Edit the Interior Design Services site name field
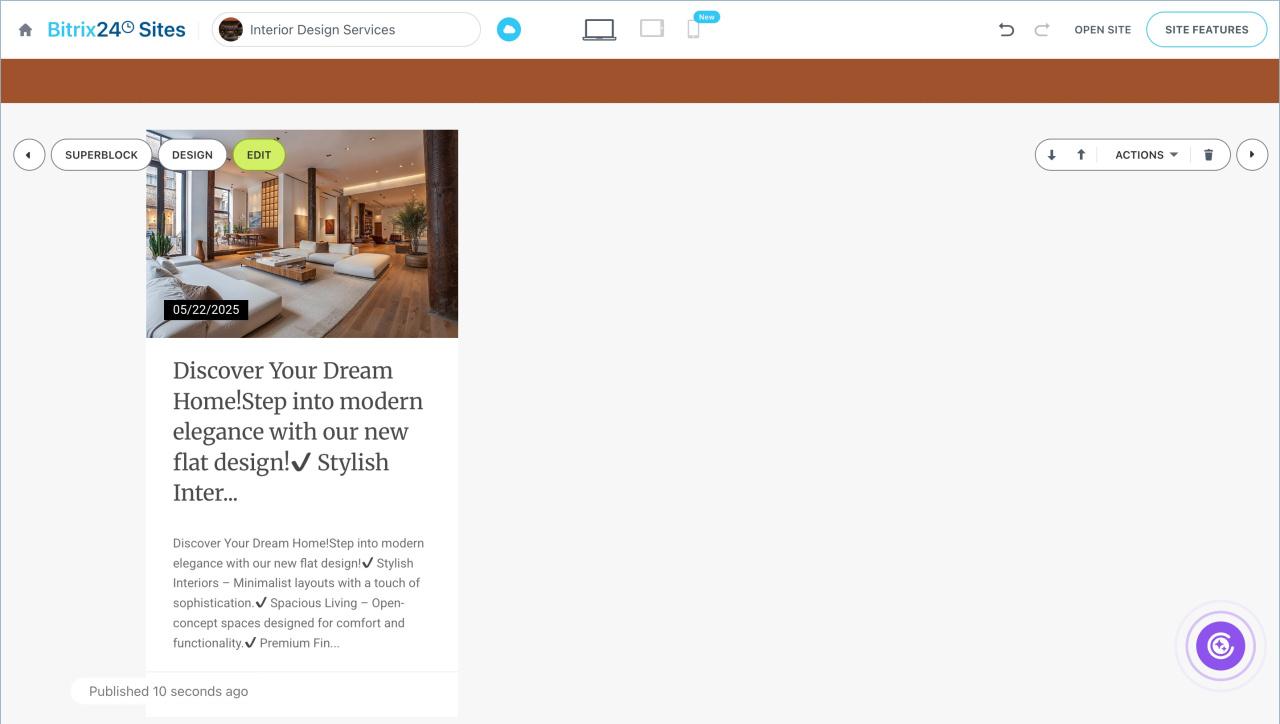The width and height of the screenshot is (1280, 724). (x=346, y=30)
